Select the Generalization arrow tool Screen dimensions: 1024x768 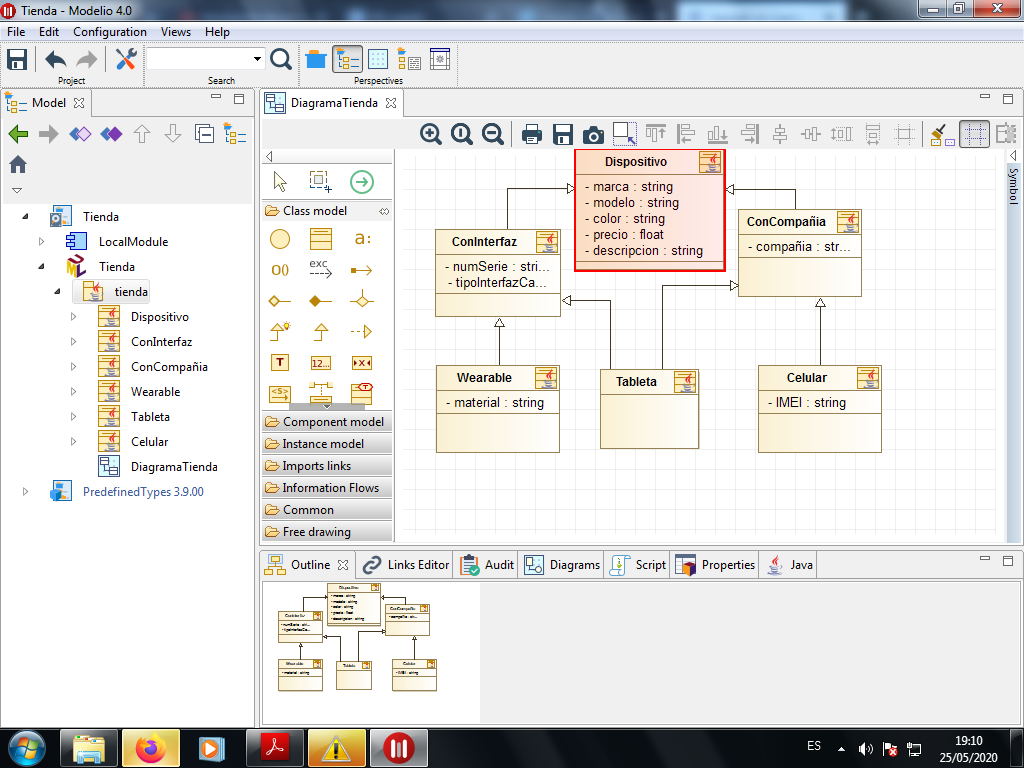[x=321, y=332]
